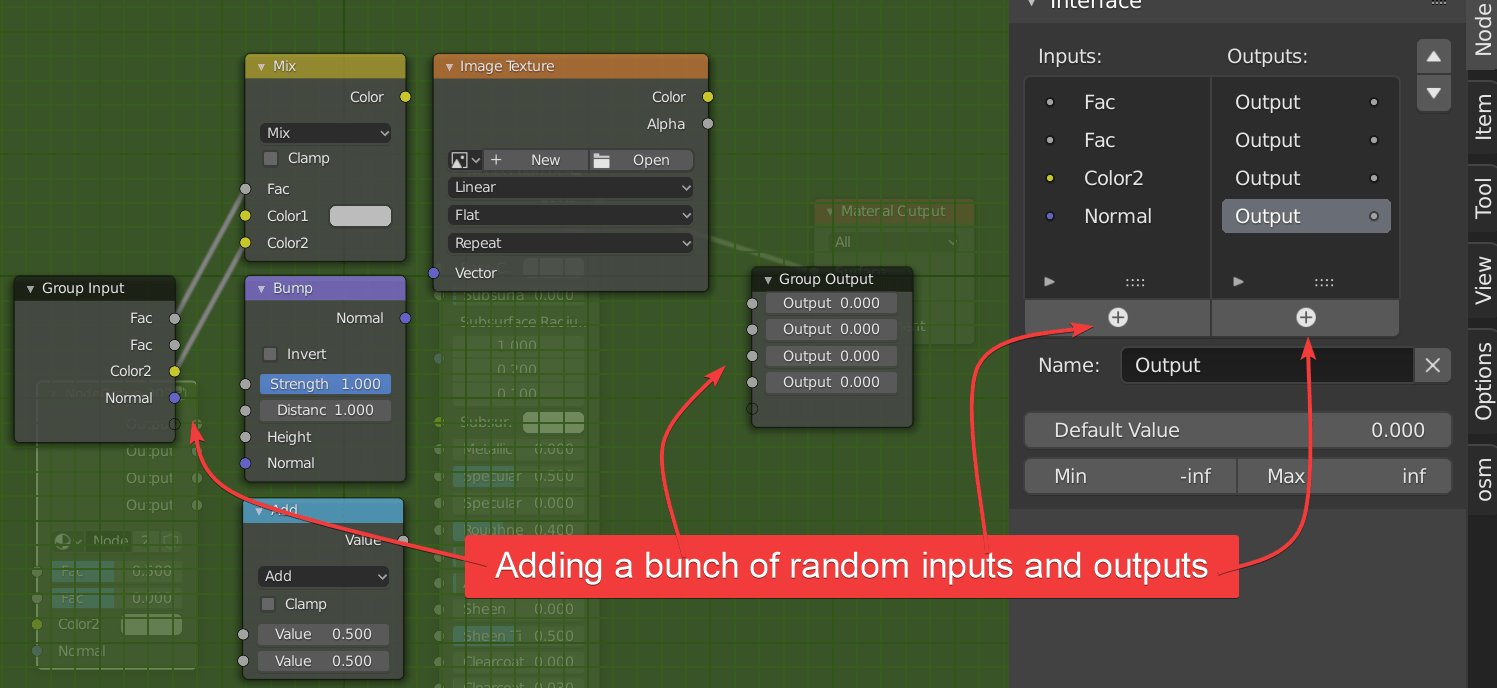Click the plus icon to add an output
The width and height of the screenshot is (1497, 688).
(1305, 317)
